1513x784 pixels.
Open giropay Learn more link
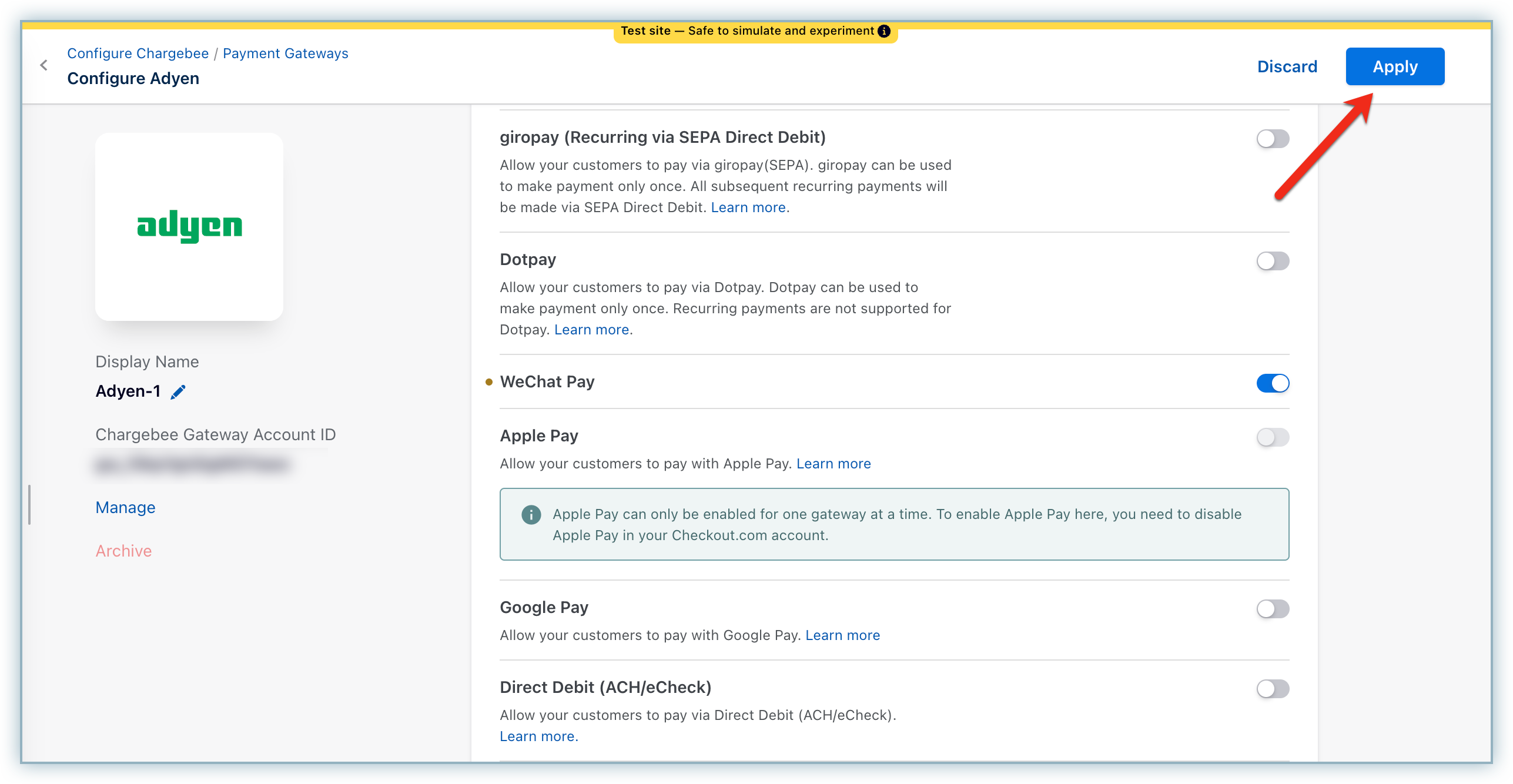(x=748, y=207)
